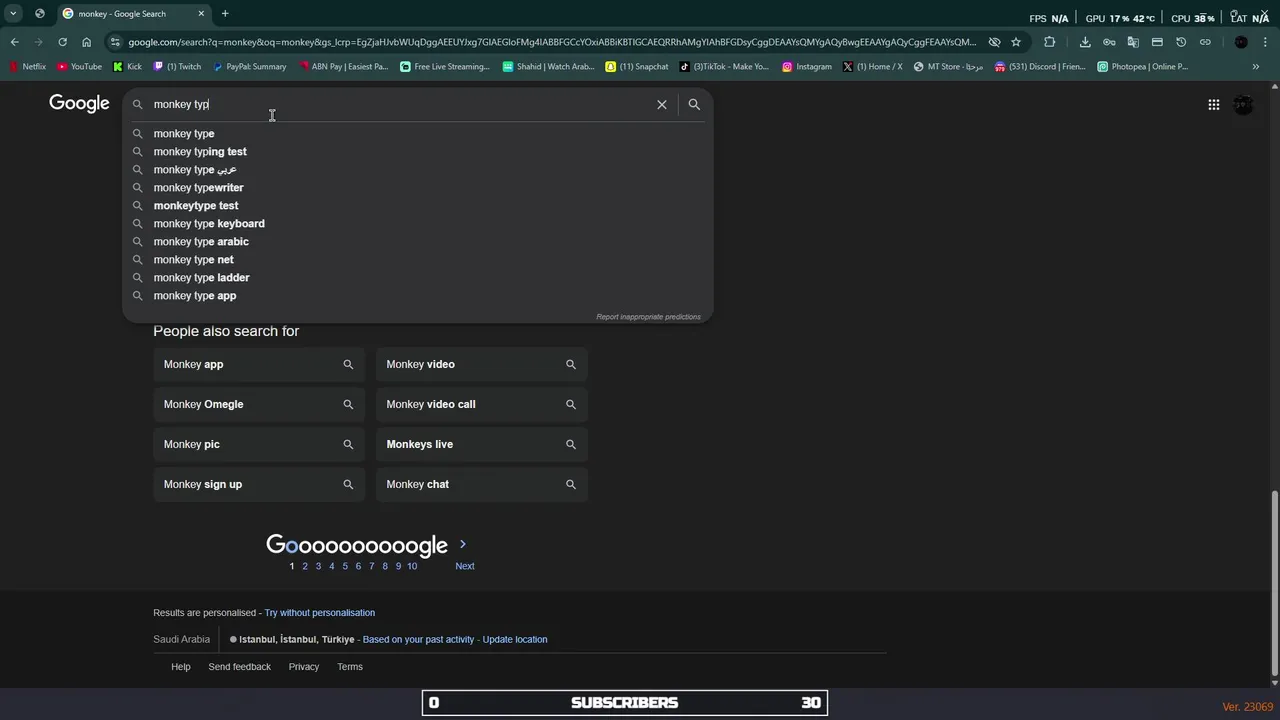Open the Google account avatar on the page

(1243, 104)
